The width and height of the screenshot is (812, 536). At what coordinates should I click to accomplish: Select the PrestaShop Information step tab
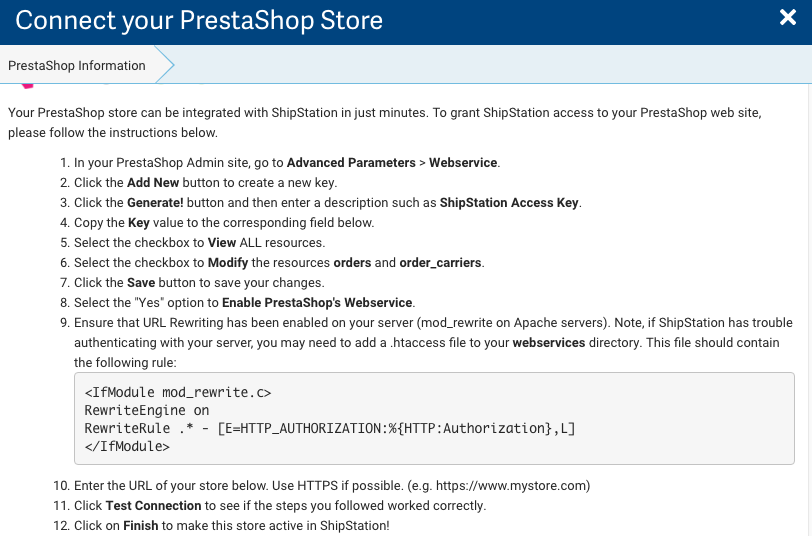[x=77, y=66]
